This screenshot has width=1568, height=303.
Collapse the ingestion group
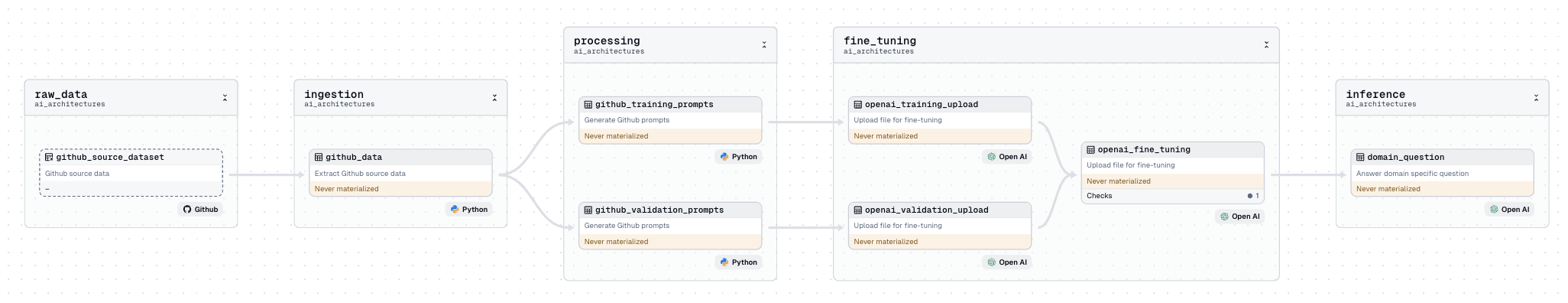point(494,98)
